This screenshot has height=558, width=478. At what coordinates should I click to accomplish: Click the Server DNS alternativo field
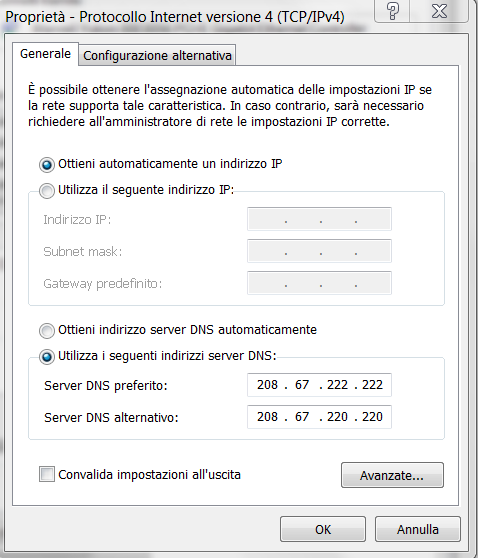point(319,417)
